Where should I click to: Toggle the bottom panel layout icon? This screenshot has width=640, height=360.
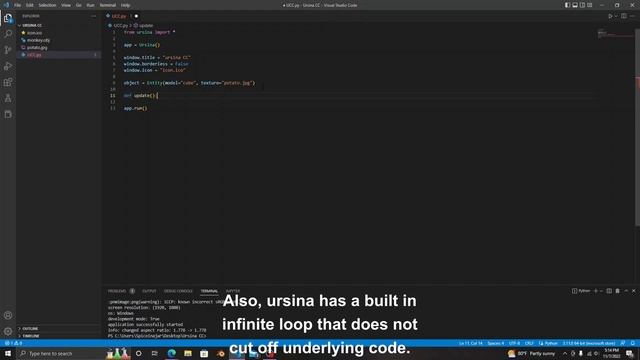(x=575, y=5)
